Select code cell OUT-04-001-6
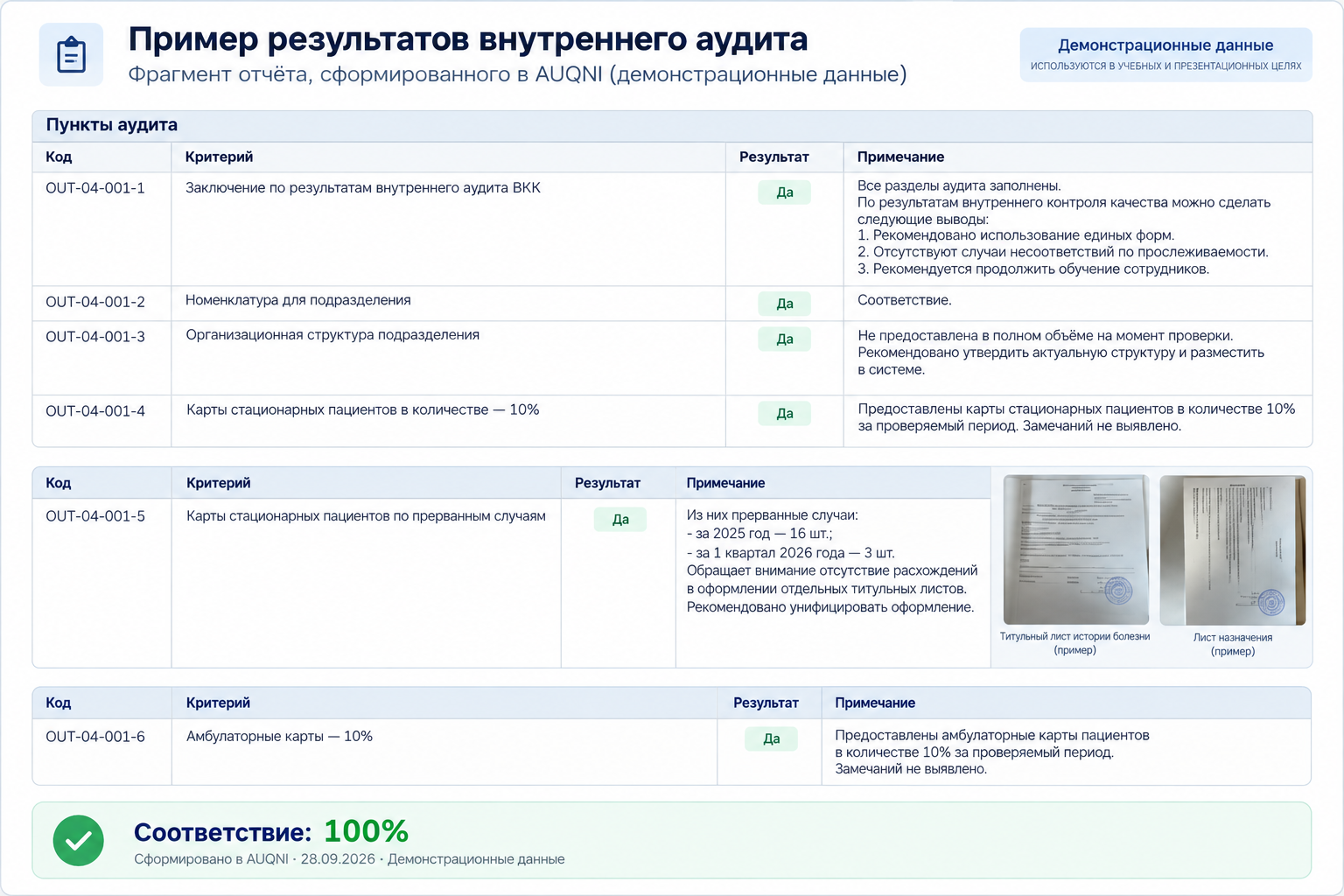This screenshot has height=896, width=1344. coord(95,737)
